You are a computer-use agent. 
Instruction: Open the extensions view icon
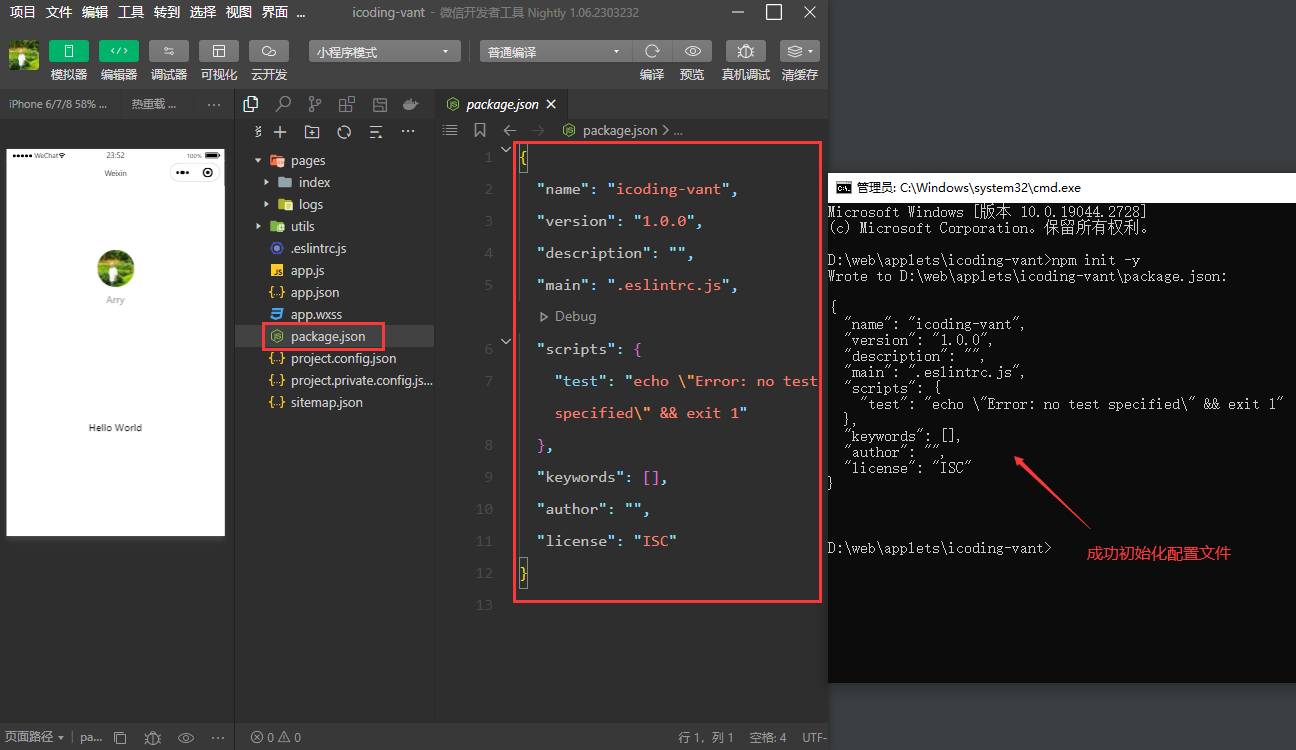(x=347, y=104)
